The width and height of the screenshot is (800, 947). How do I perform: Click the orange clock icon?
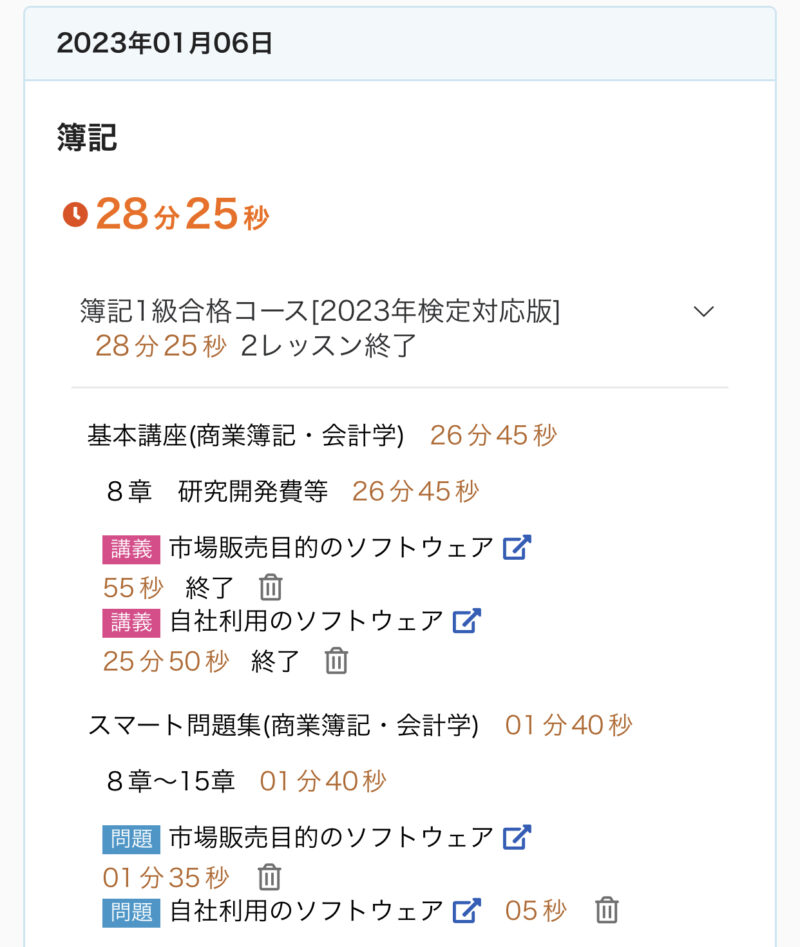pyautogui.click(x=75, y=215)
